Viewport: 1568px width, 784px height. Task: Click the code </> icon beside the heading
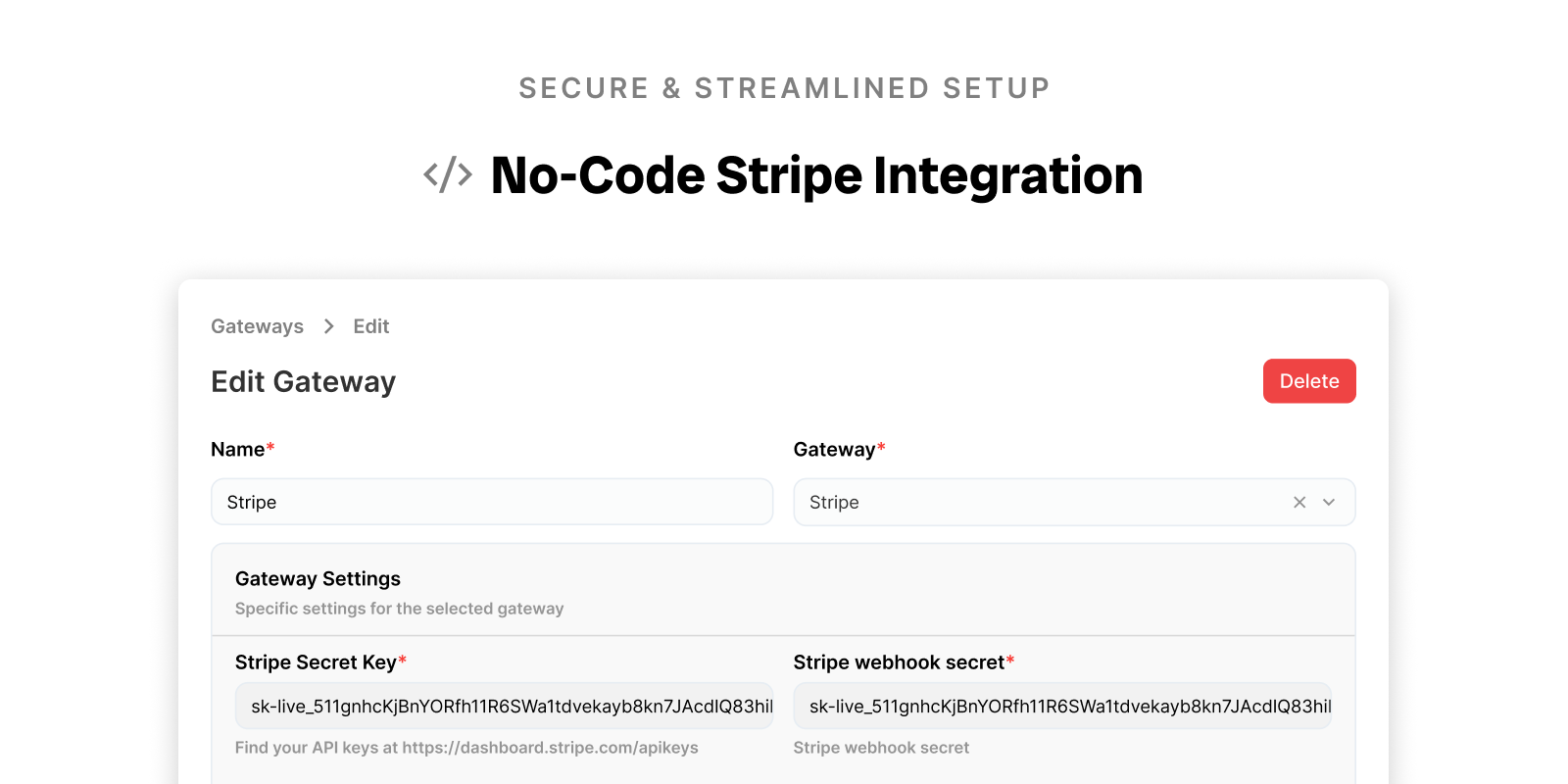point(449,175)
